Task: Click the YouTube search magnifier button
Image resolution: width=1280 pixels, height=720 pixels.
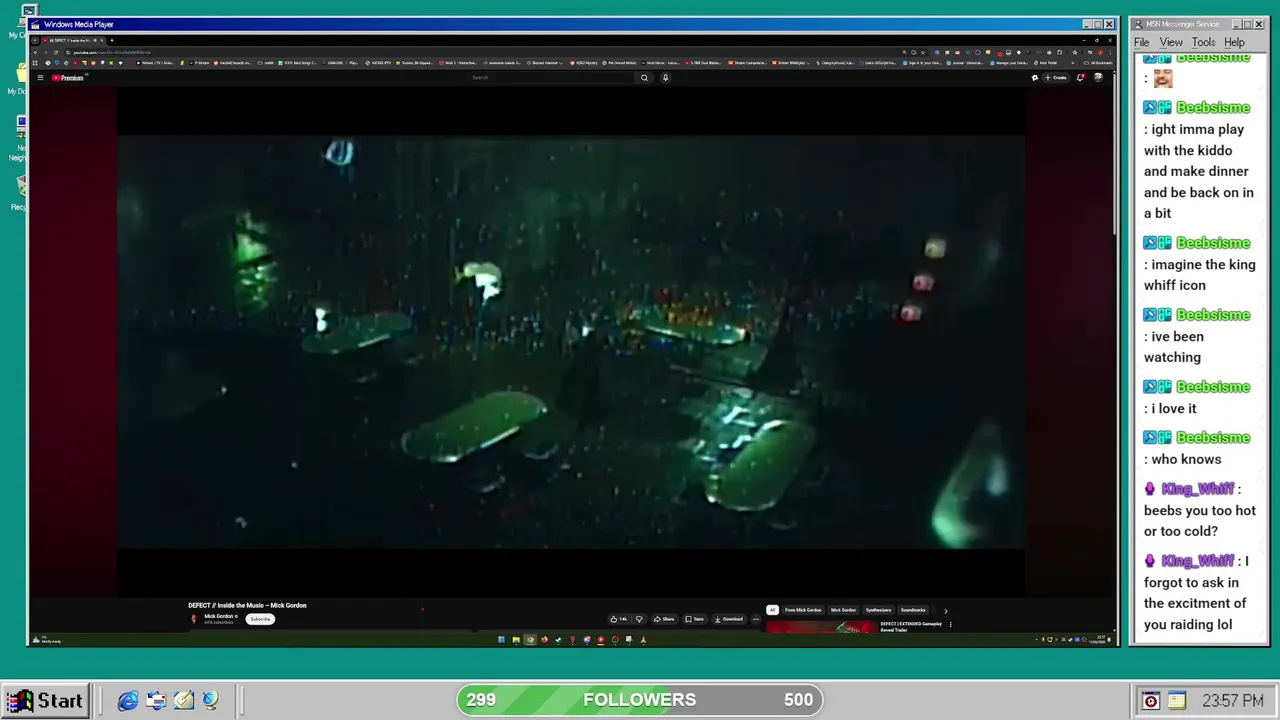Action: pos(644,77)
